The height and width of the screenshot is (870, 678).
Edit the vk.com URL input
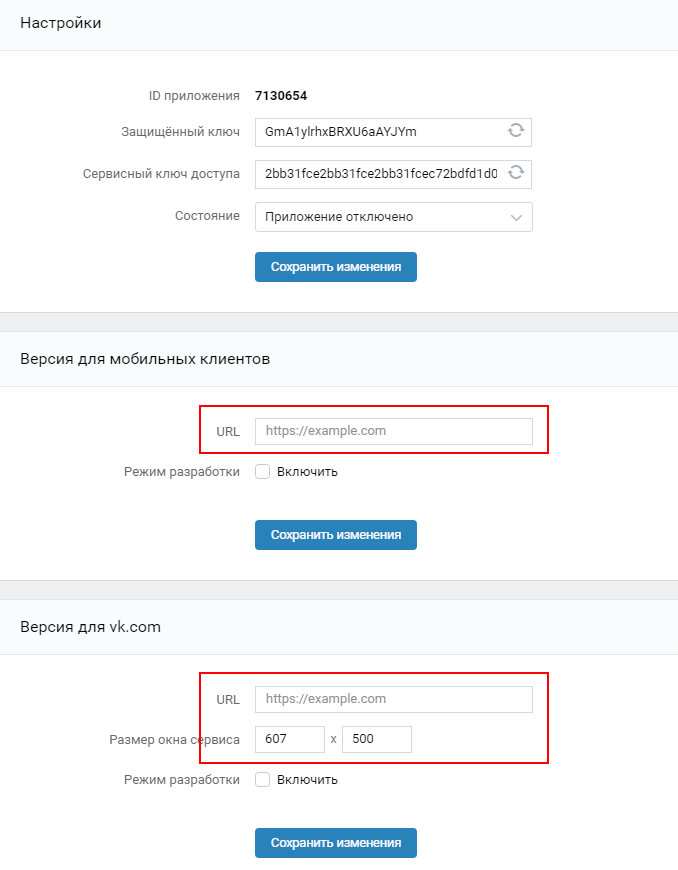coord(393,699)
